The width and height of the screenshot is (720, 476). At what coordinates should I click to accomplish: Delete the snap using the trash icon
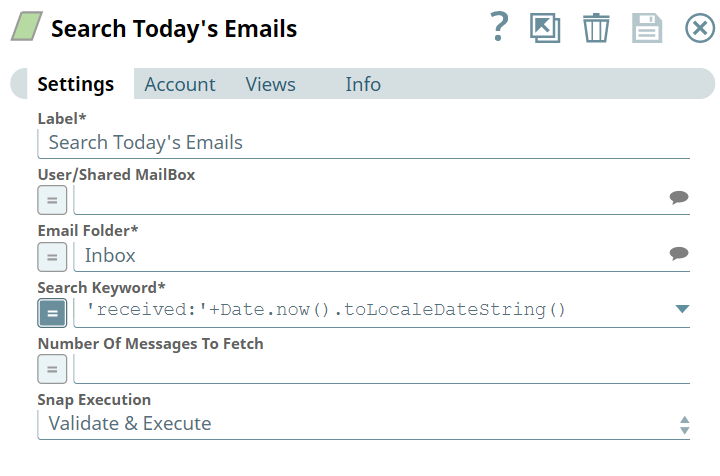(x=596, y=28)
